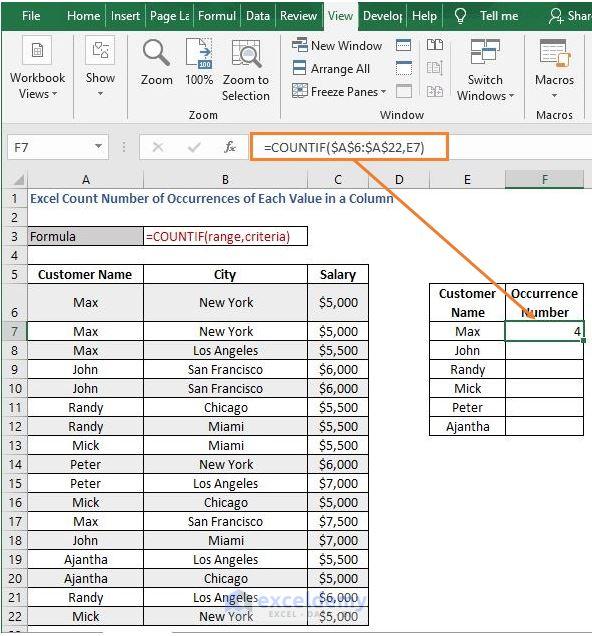Click in the Tell me search box
Image resolution: width=592 pixels, height=636 pixels.
(x=499, y=16)
